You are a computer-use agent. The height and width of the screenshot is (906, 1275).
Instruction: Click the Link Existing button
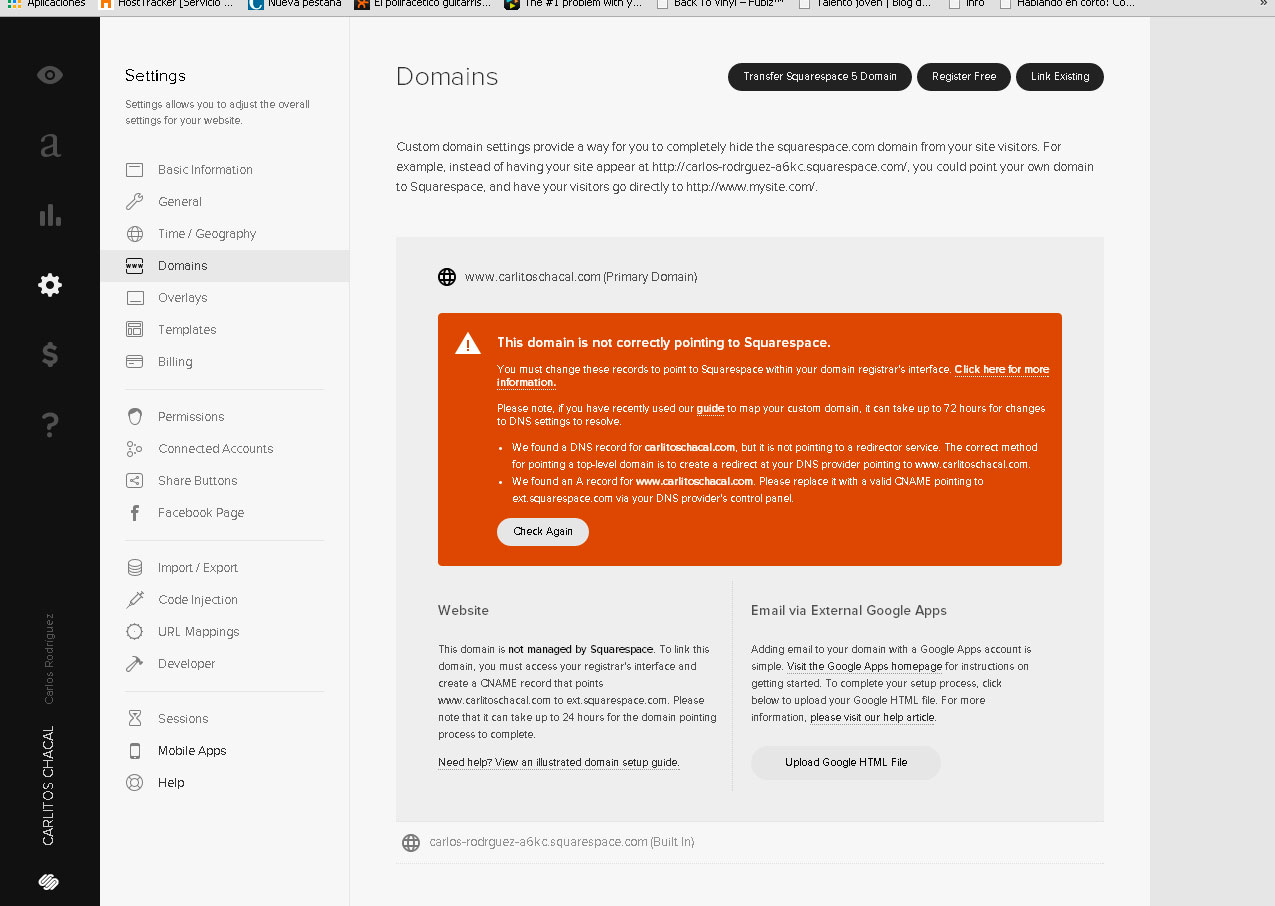tap(1060, 77)
